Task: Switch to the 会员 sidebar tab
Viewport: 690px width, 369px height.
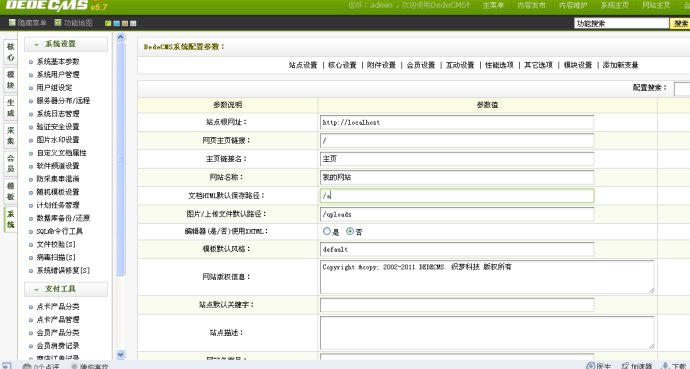Action: 11,164
